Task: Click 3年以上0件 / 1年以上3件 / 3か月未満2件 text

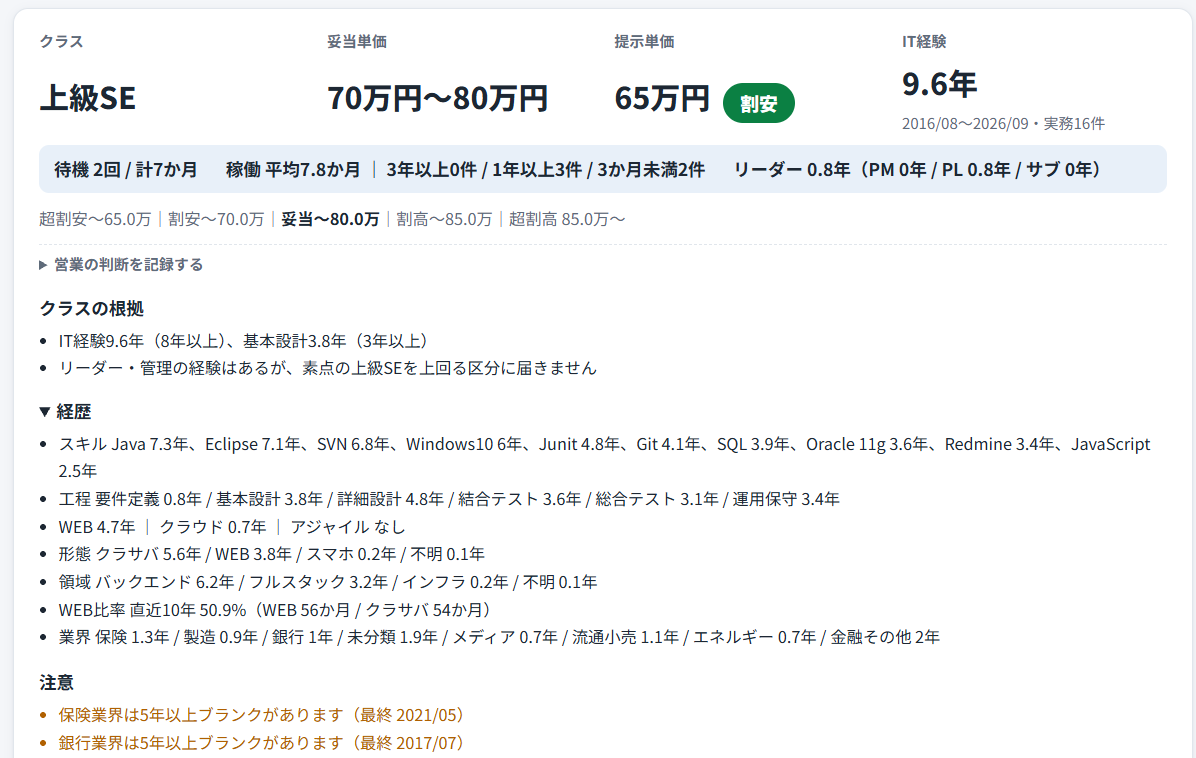Action: 545,169
